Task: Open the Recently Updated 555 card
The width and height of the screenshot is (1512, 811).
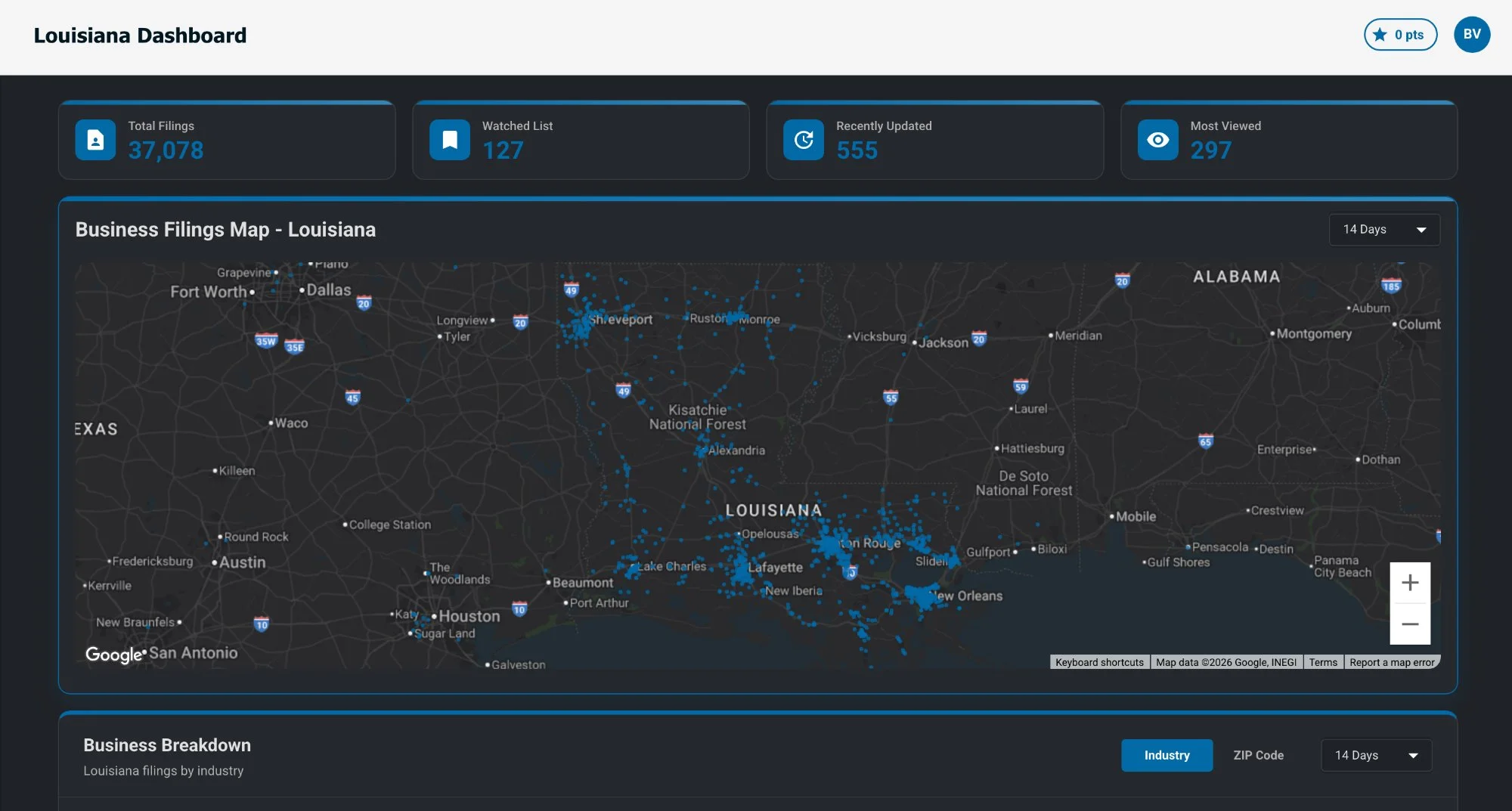Action: [934, 141]
